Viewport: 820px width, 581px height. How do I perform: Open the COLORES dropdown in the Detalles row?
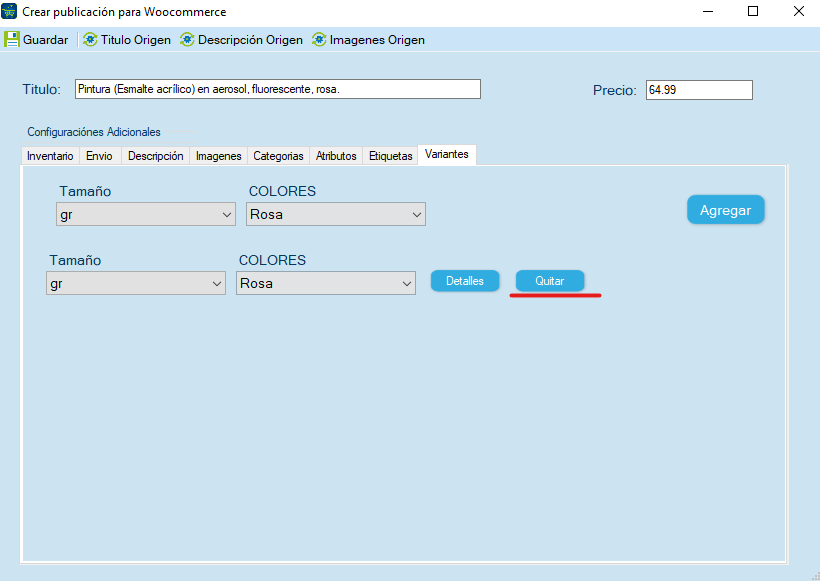click(326, 283)
